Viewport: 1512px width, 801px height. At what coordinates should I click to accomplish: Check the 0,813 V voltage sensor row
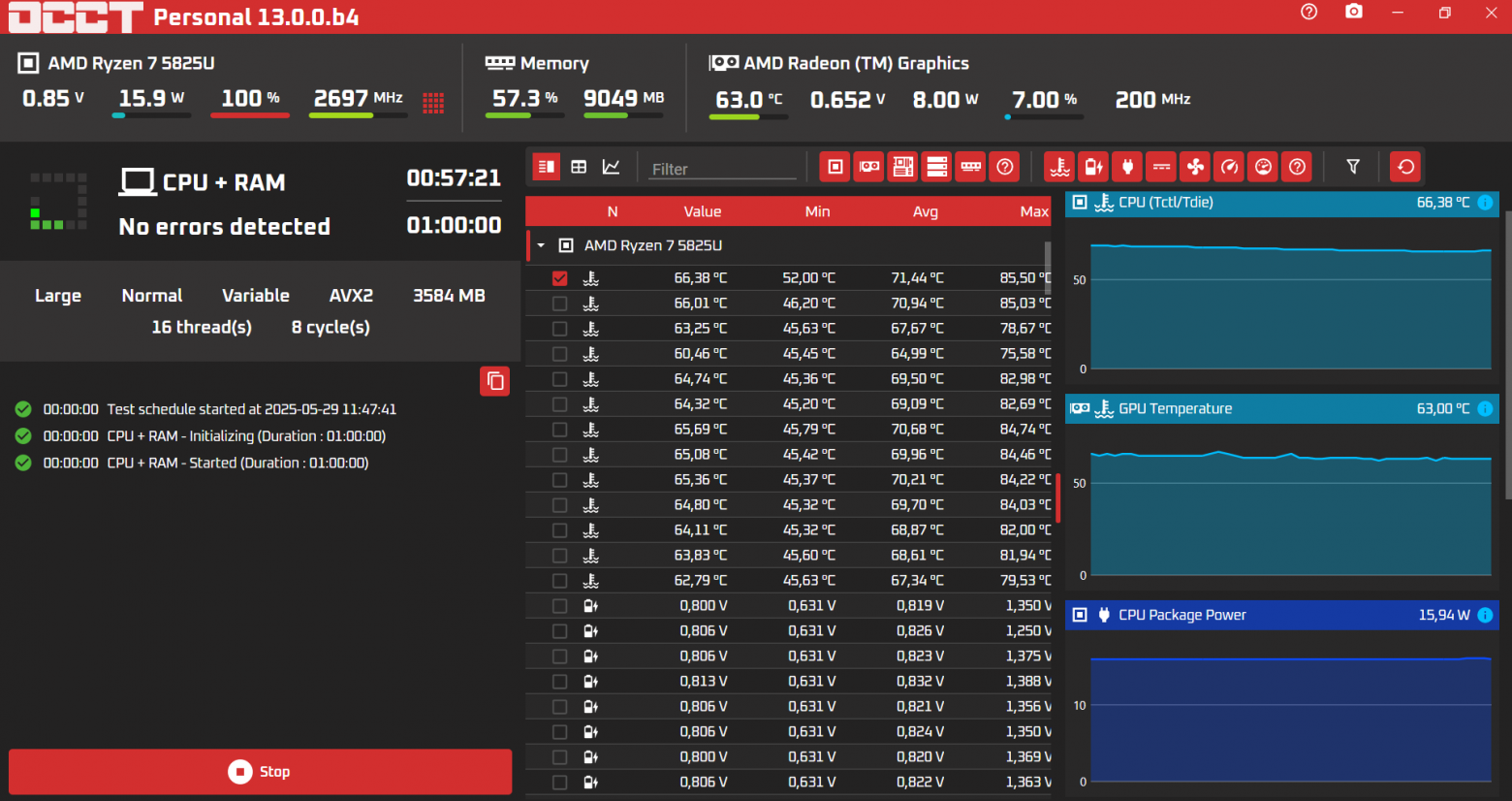tap(559, 682)
